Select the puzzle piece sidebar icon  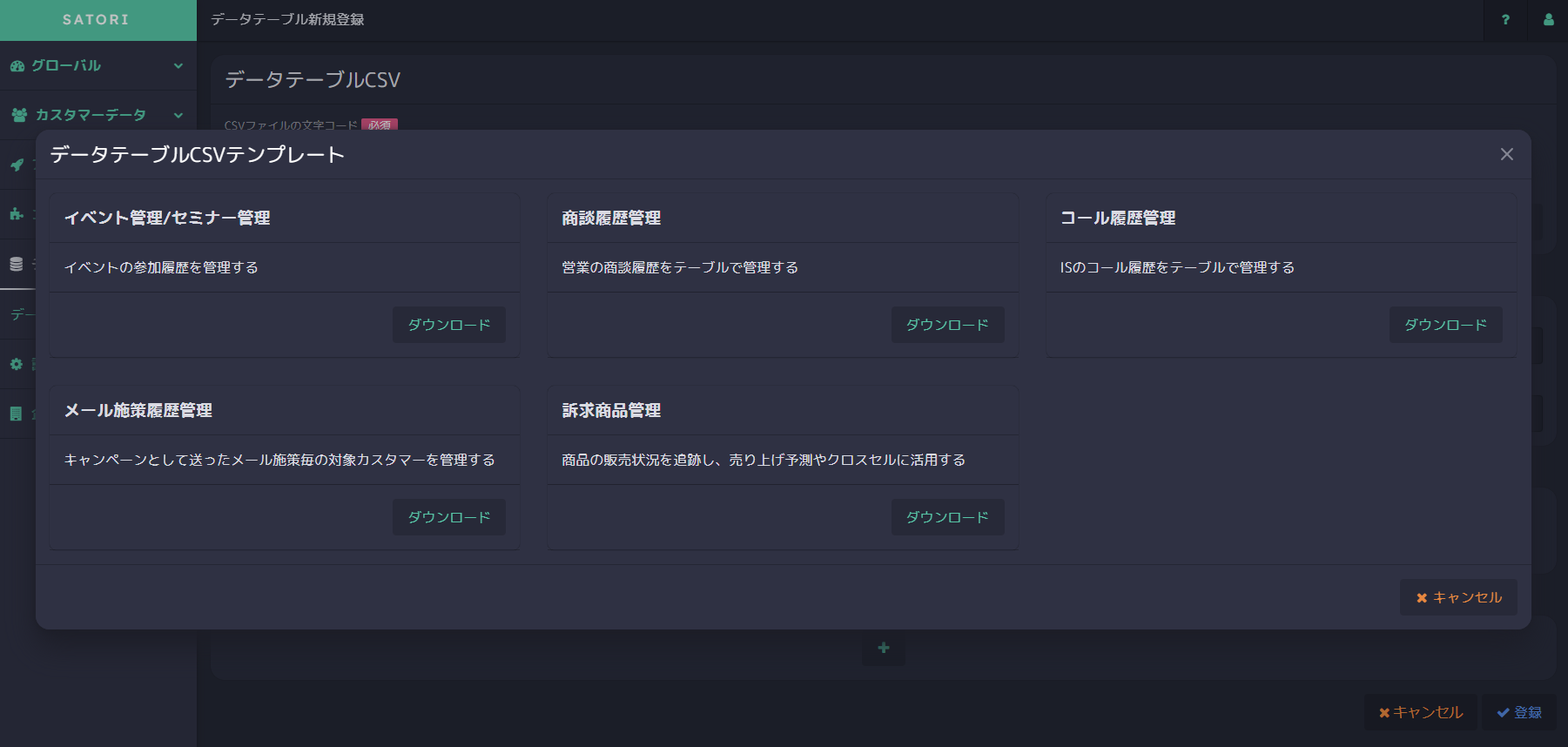tap(17, 214)
